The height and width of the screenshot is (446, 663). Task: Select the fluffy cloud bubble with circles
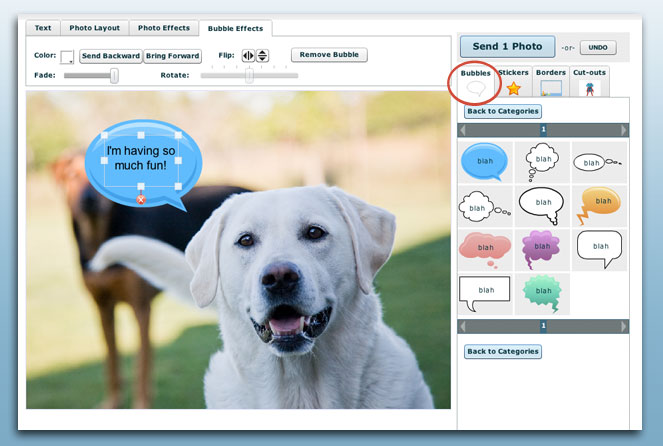click(485, 206)
